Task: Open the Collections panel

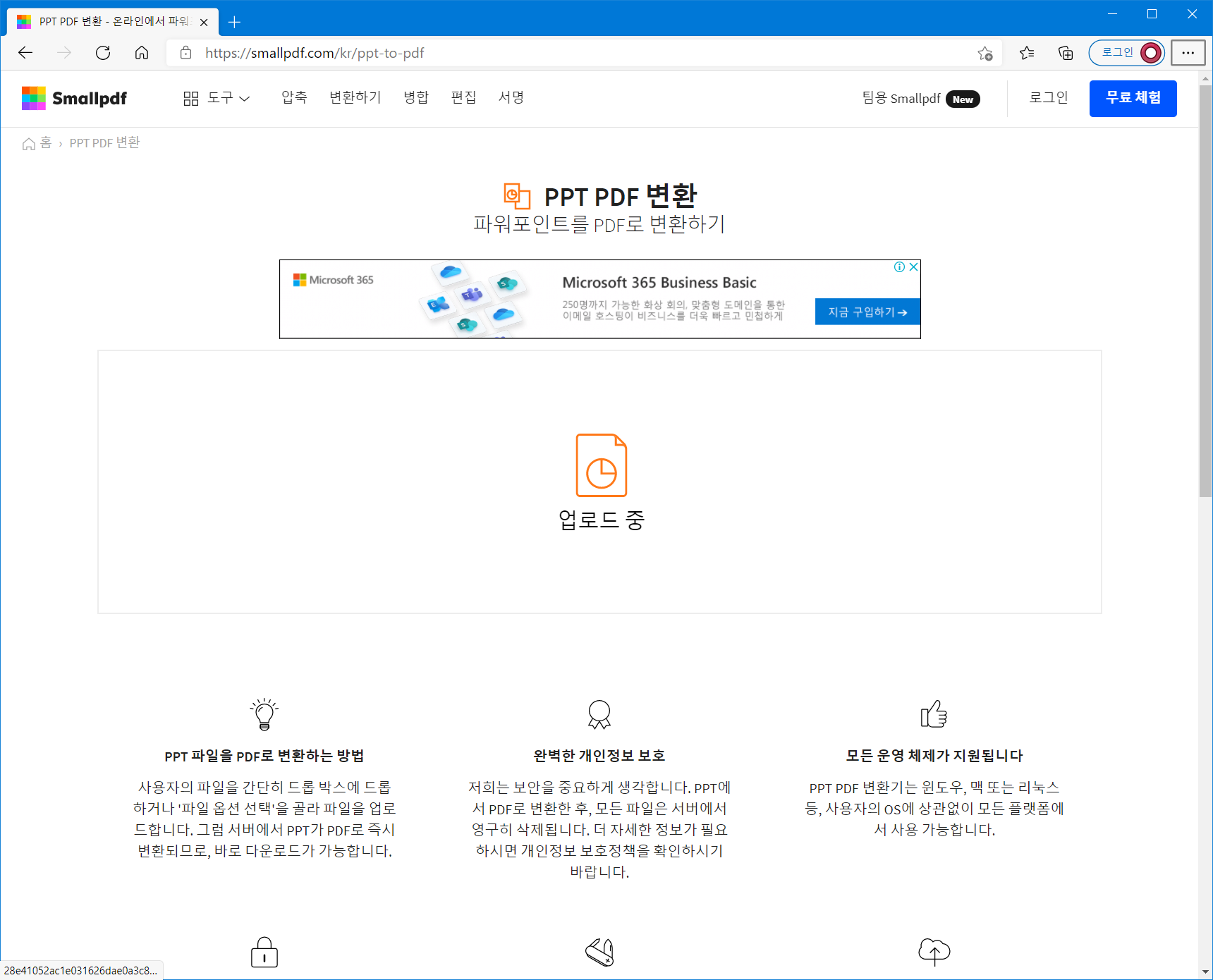Action: tap(1066, 53)
